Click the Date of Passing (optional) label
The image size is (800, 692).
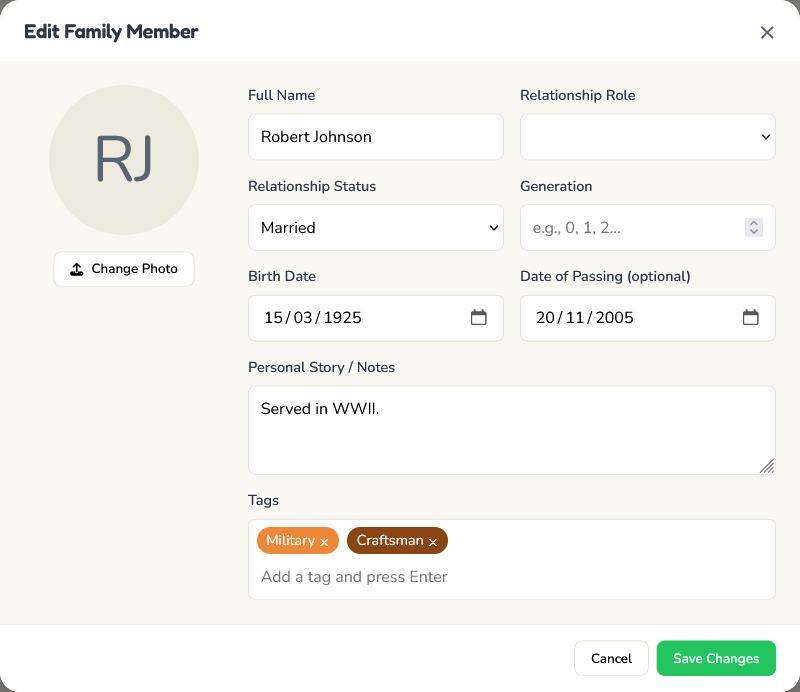(x=605, y=276)
